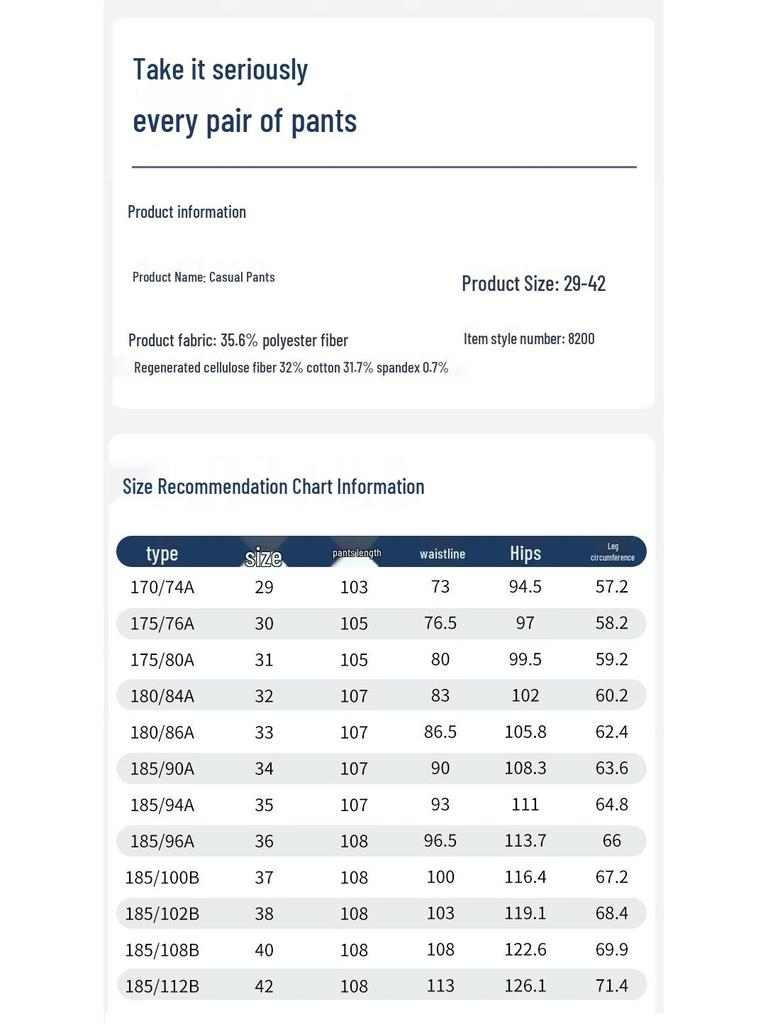This screenshot has width=768, height=1024.
Task: Click the 'Hips' column header
Action: [525, 553]
